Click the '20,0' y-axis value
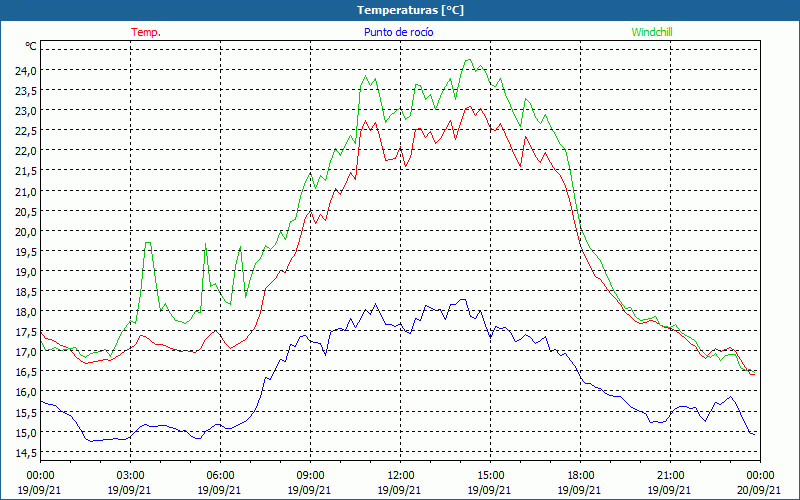 [x=25, y=232]
